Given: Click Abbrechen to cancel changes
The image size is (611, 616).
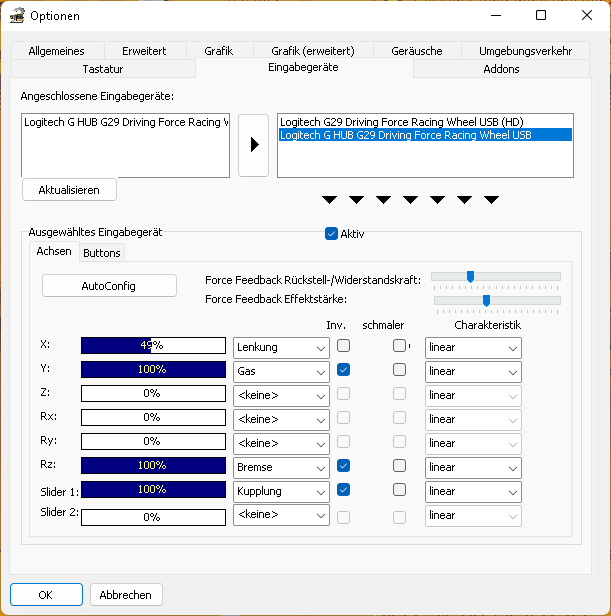Looking at the screenshot, I should (x=126, y=595).
